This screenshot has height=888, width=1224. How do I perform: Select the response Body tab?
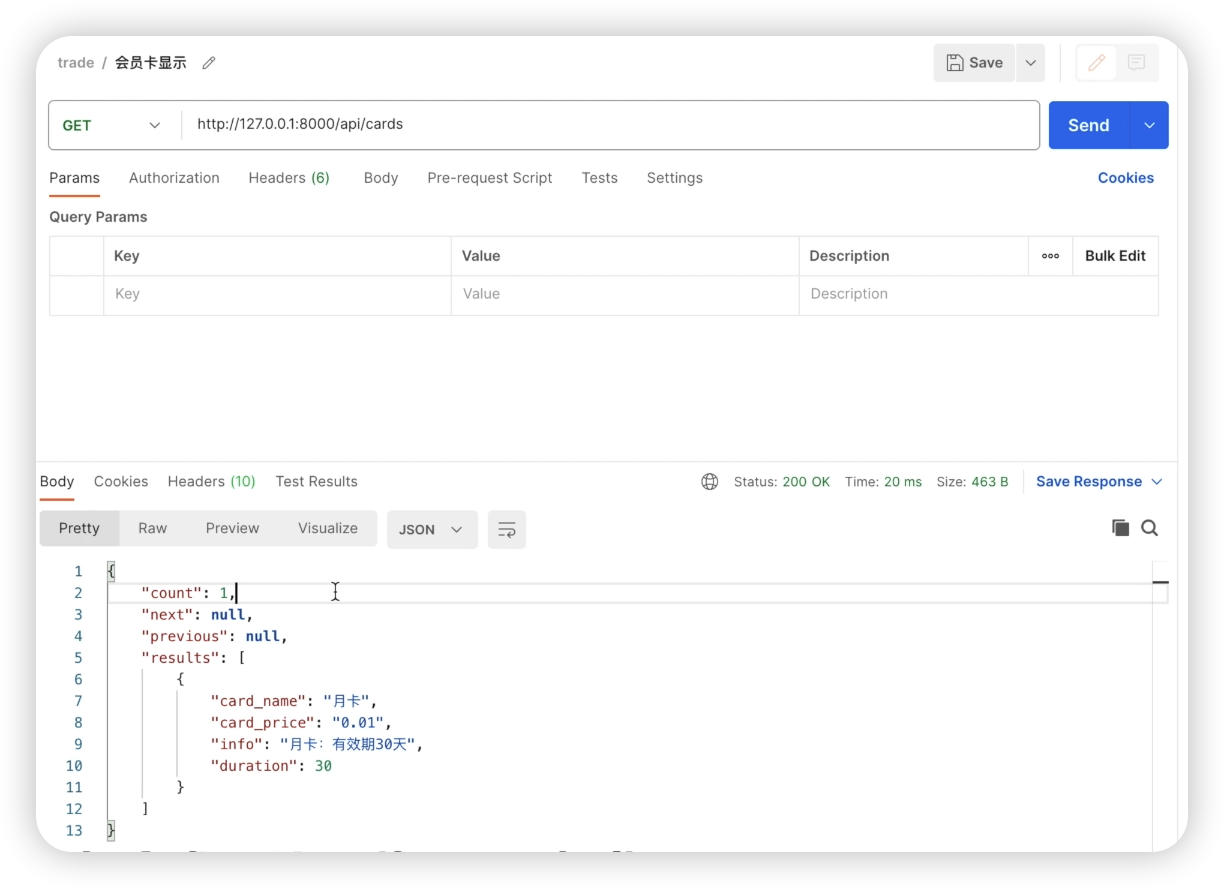point(57,481)
